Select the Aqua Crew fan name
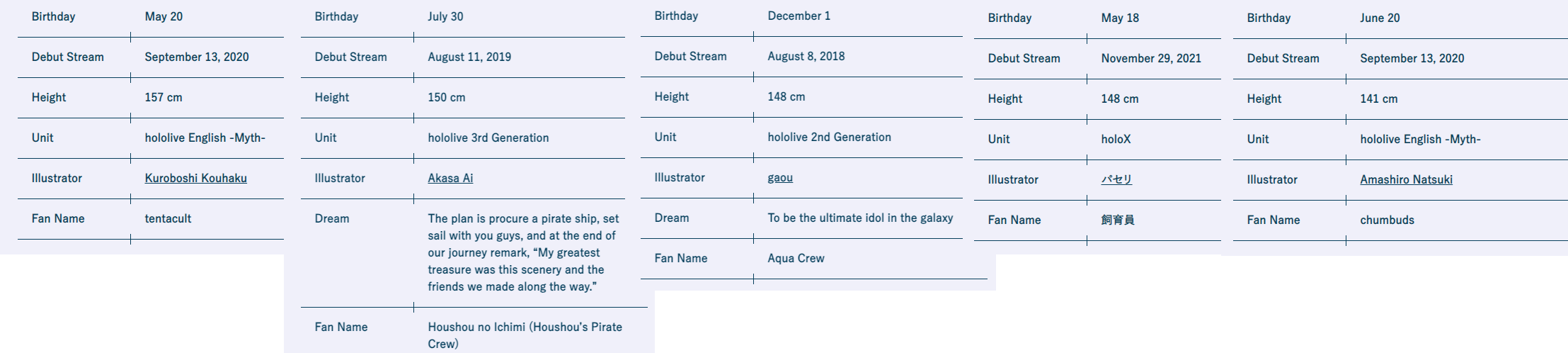 point(796,258)
